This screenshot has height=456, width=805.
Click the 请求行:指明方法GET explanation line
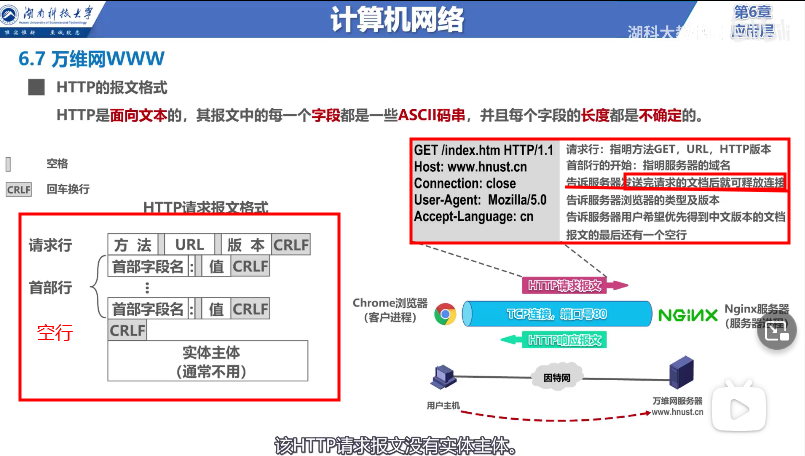pos(668,149)
